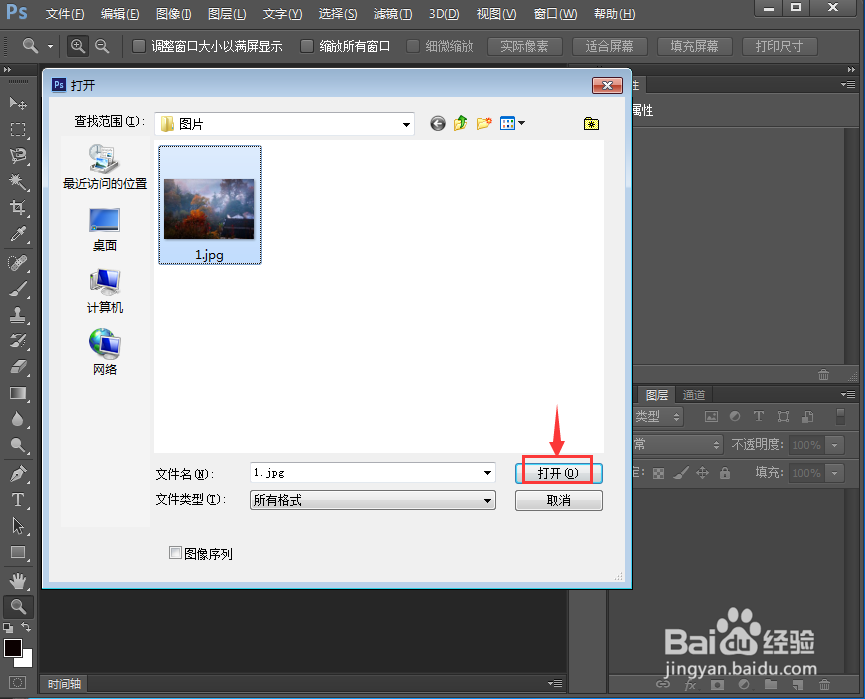
Task: Expand the 不透明度 100% dropdown
Action: point(835,445)
